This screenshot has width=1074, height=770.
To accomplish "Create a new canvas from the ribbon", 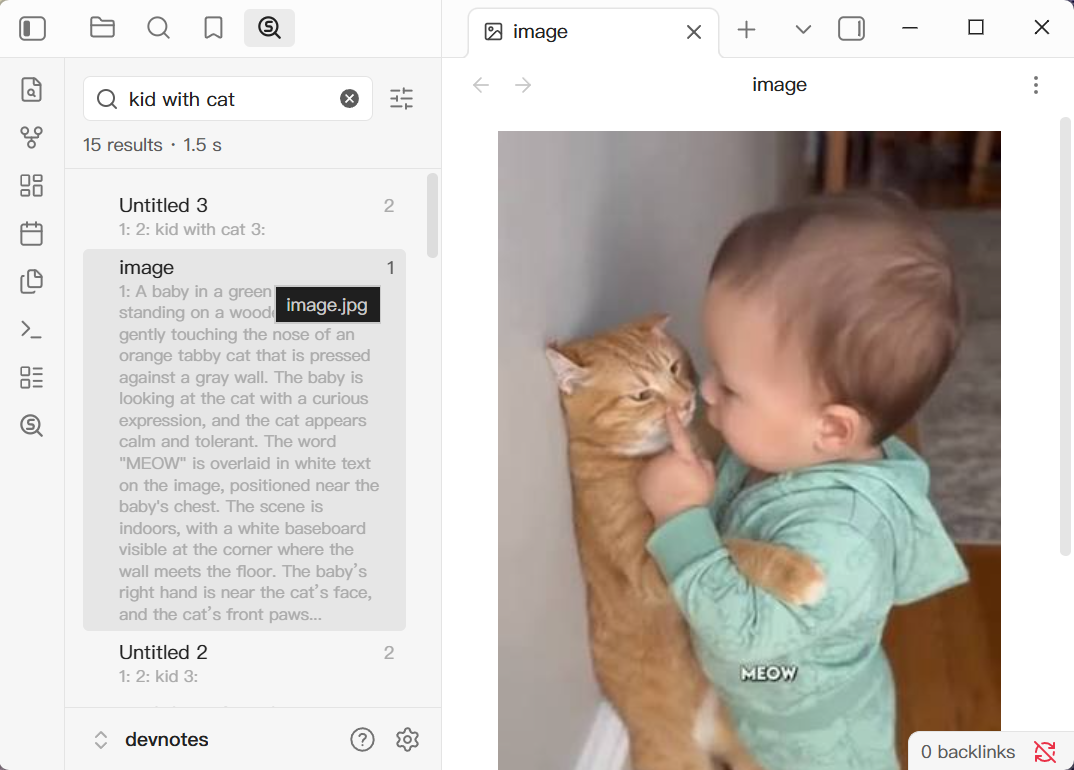I will [32, 186].
